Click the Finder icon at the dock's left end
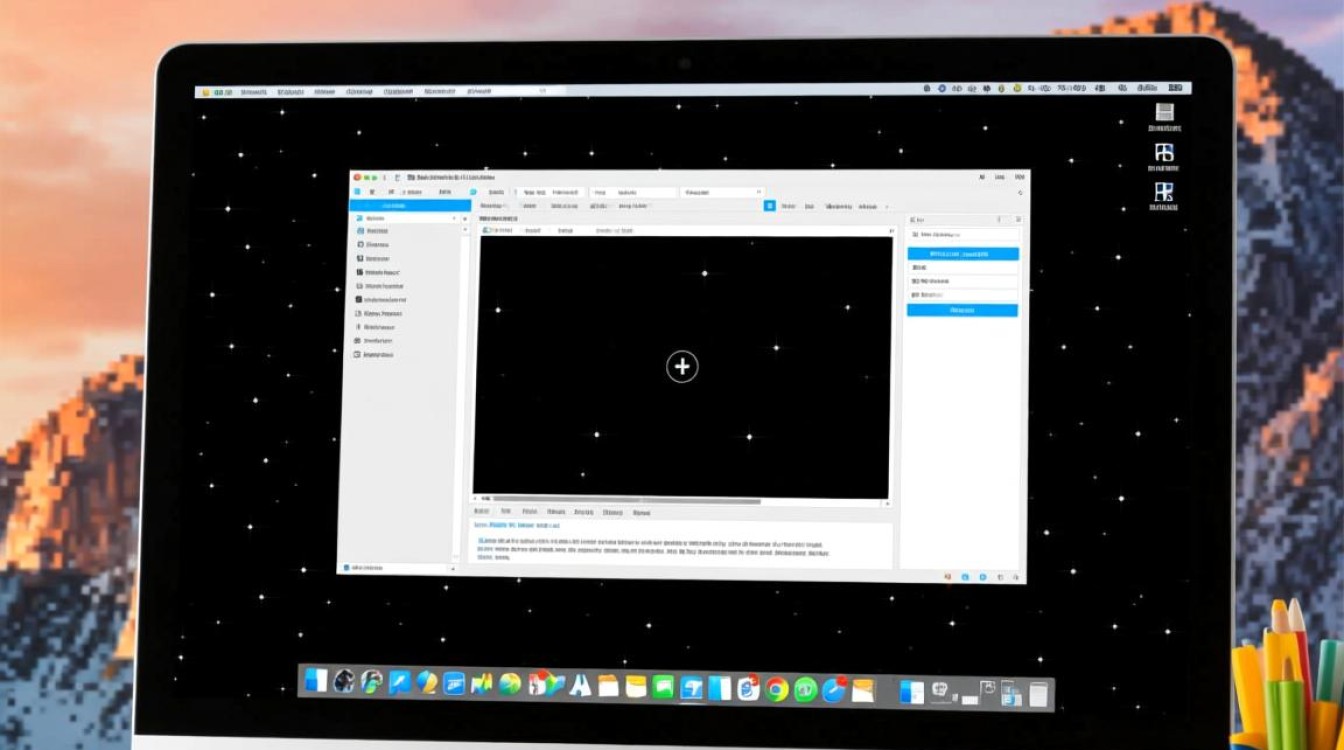This screenshot has height=750, width=1344. (316, 682)
